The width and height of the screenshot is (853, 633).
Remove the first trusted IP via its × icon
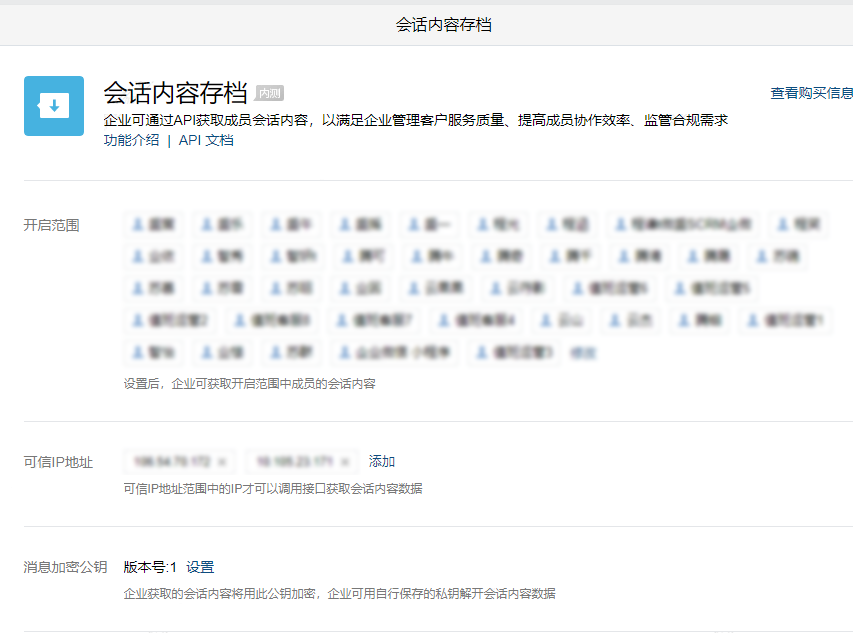(220, 461)
